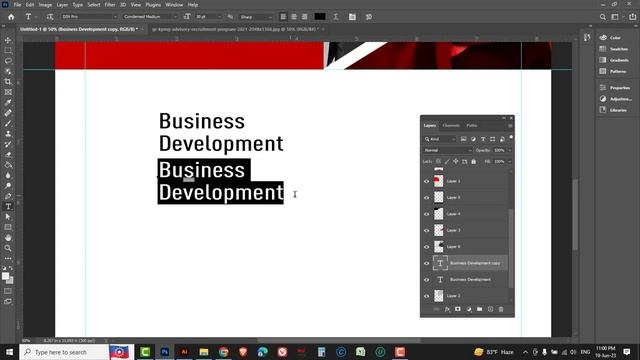Image resolution: width=640 pixels, height=360 pixels.
Task: Select the Lasso tool
Action: (8, 61)
